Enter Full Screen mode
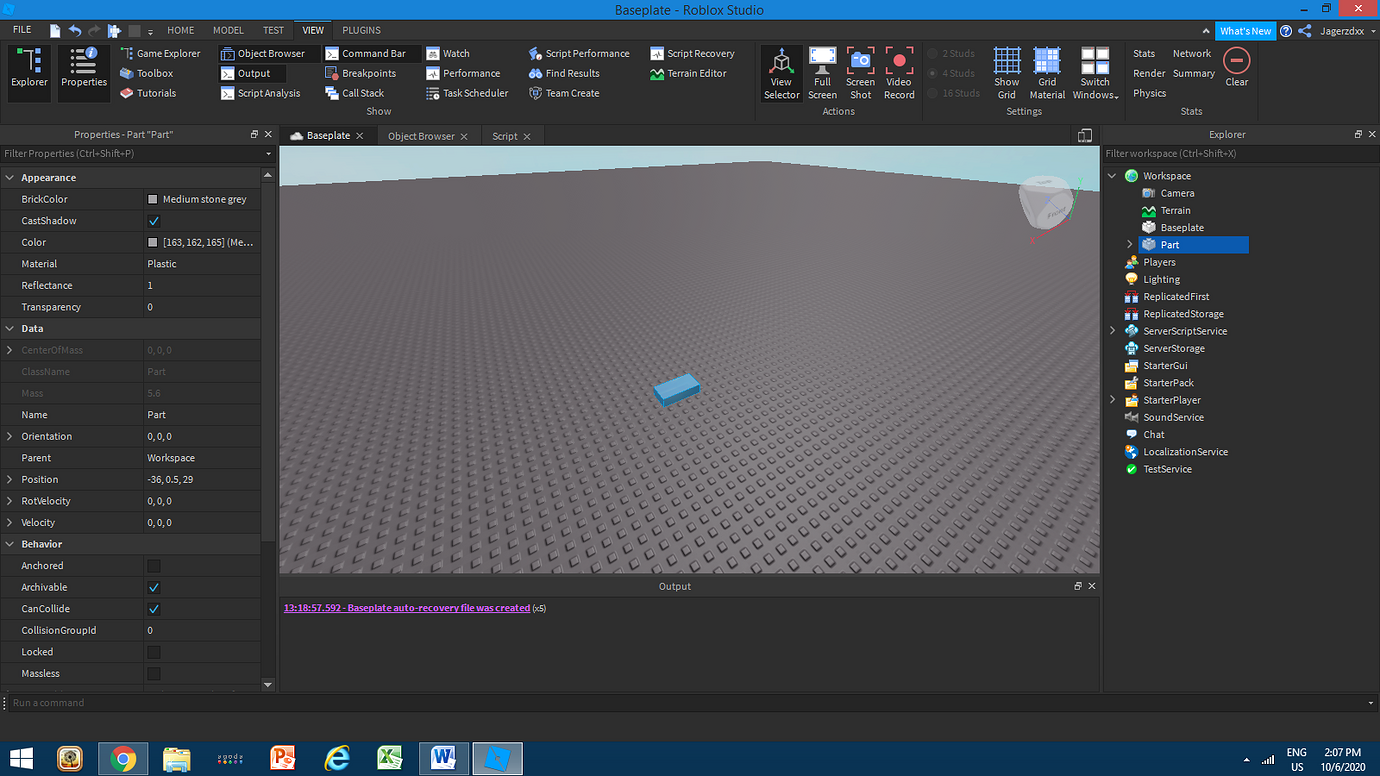Screen dimensions: 1380x776 coord(822,73)
